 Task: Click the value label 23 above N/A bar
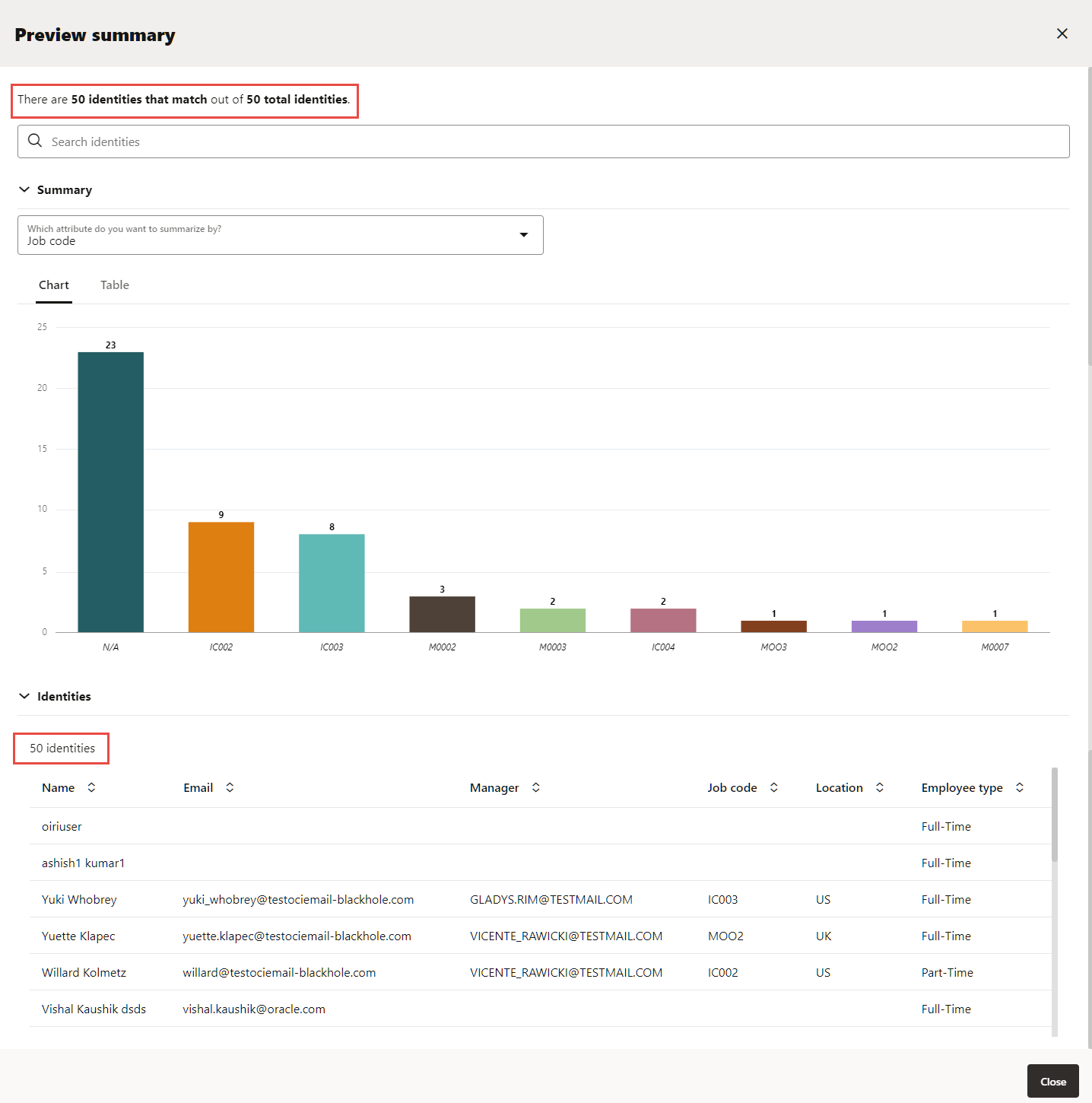pos(111,345)
